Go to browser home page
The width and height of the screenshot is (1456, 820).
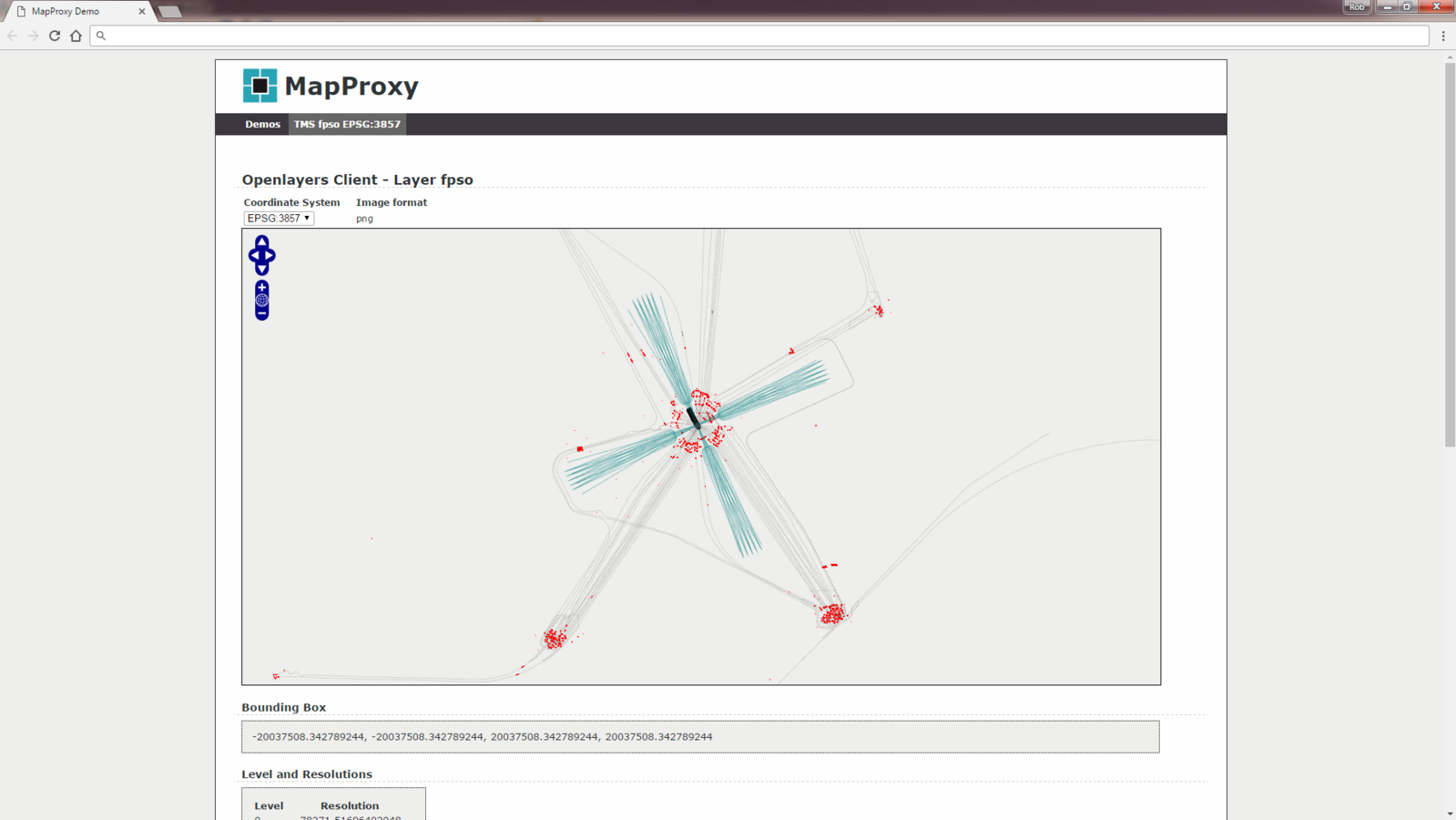tap(76, 36)
